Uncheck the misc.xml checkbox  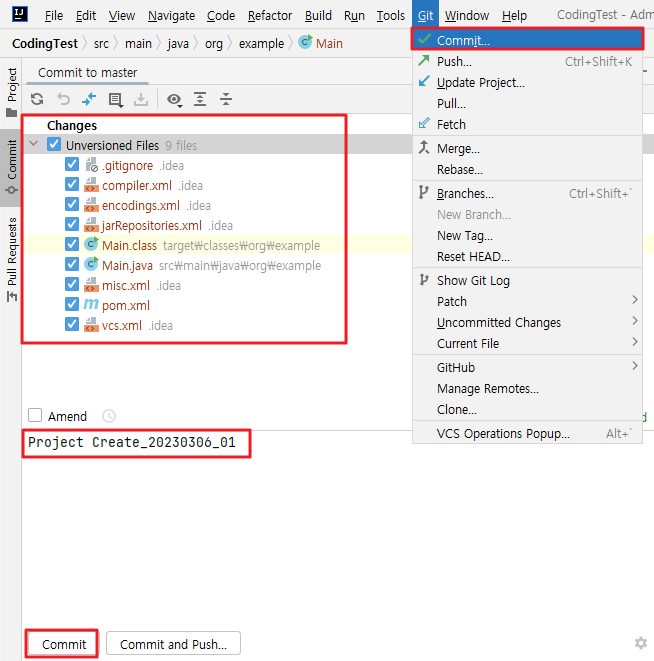pyautogui.click(x=72, y=284)
